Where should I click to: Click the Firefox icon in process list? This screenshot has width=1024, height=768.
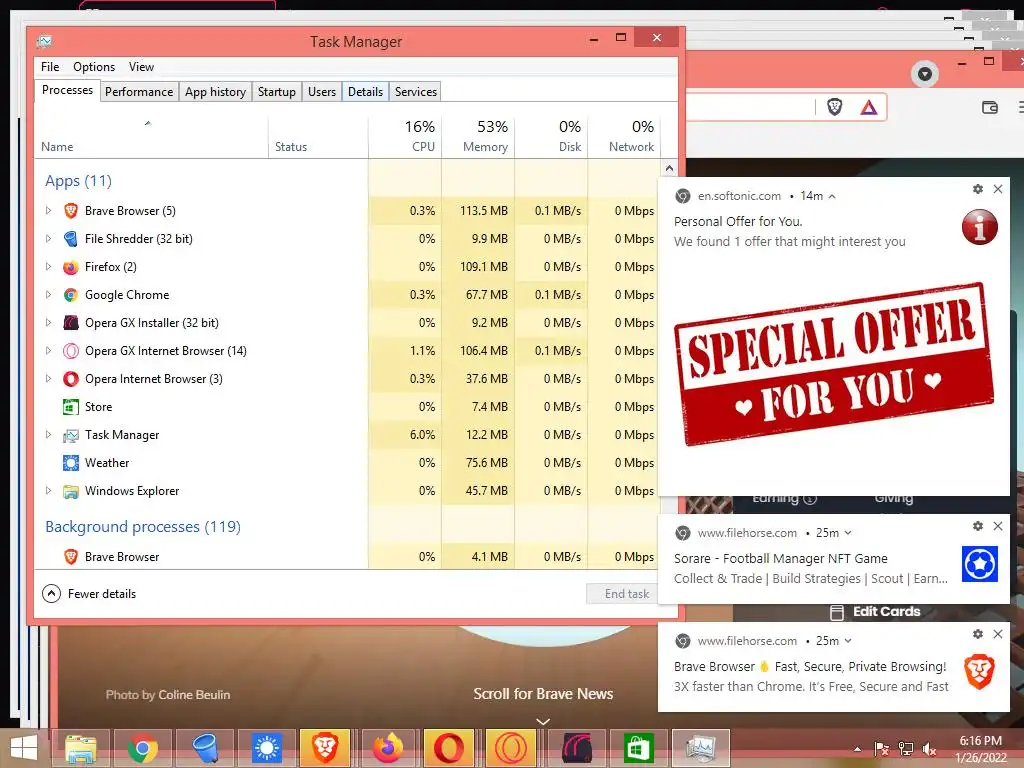71,266
